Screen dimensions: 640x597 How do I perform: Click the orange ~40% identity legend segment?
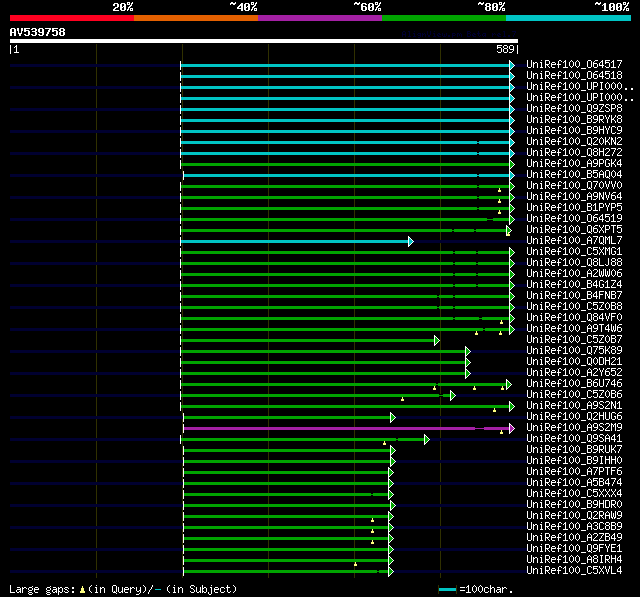point(196,18)
